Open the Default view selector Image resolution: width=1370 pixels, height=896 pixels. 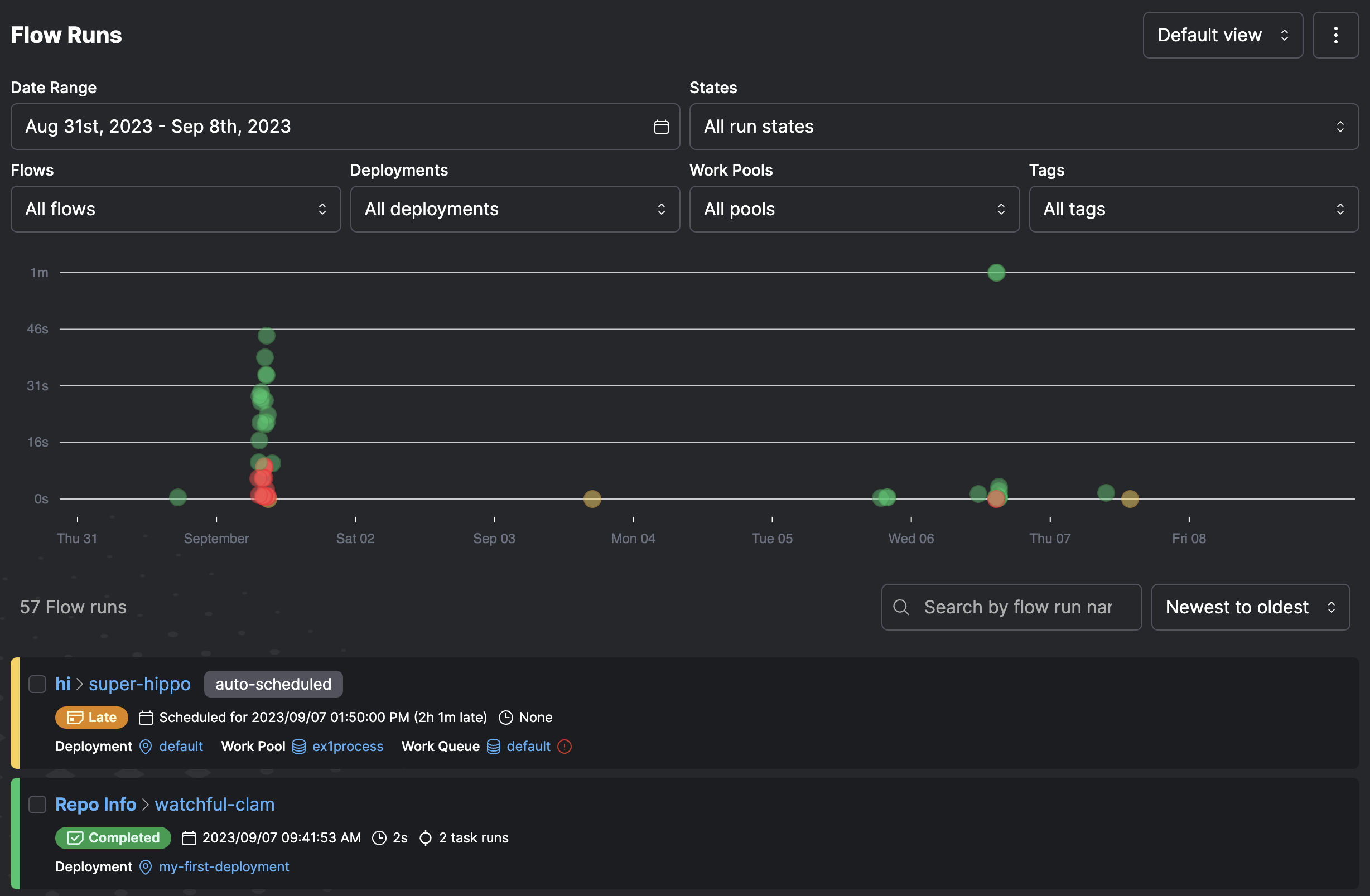[1222, 35]
